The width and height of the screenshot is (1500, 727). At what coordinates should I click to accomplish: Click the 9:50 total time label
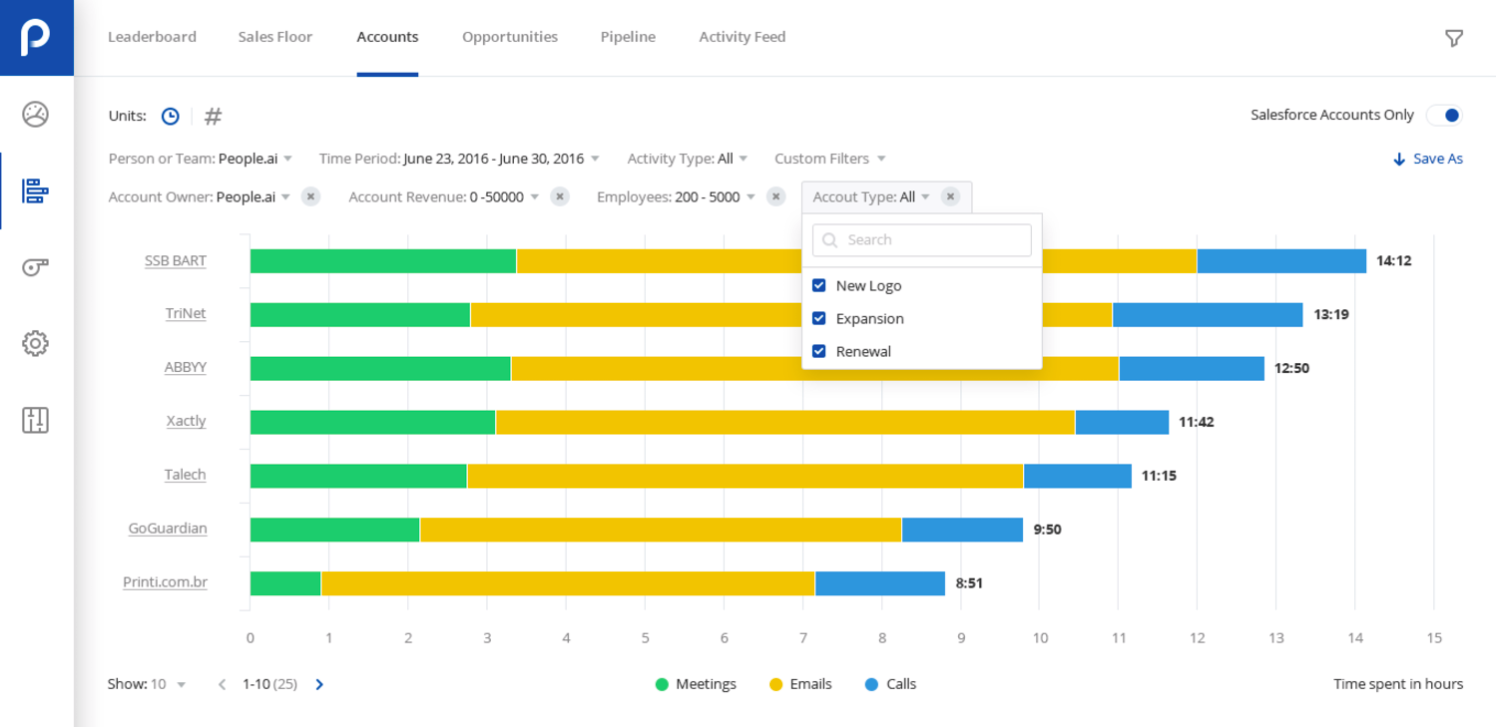[1047, 530]
